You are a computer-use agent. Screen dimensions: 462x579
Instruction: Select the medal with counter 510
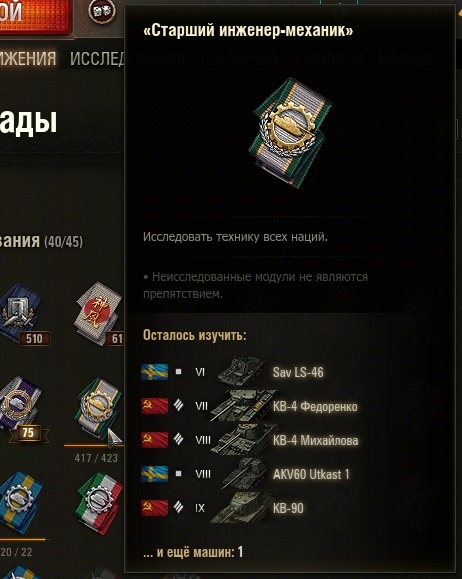[x=22, y=314]
